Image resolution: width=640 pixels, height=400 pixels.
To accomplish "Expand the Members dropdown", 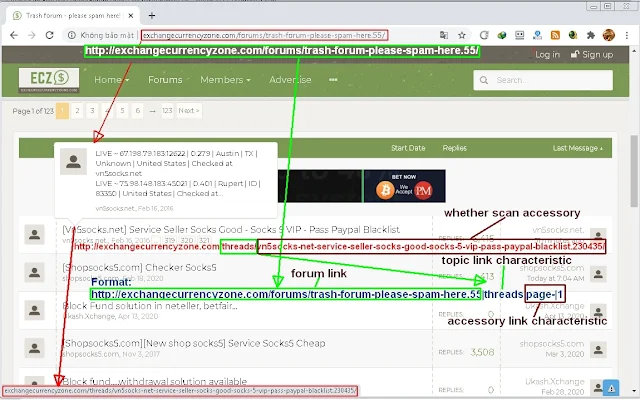I will pyautogui.click(x=225, y=80).
